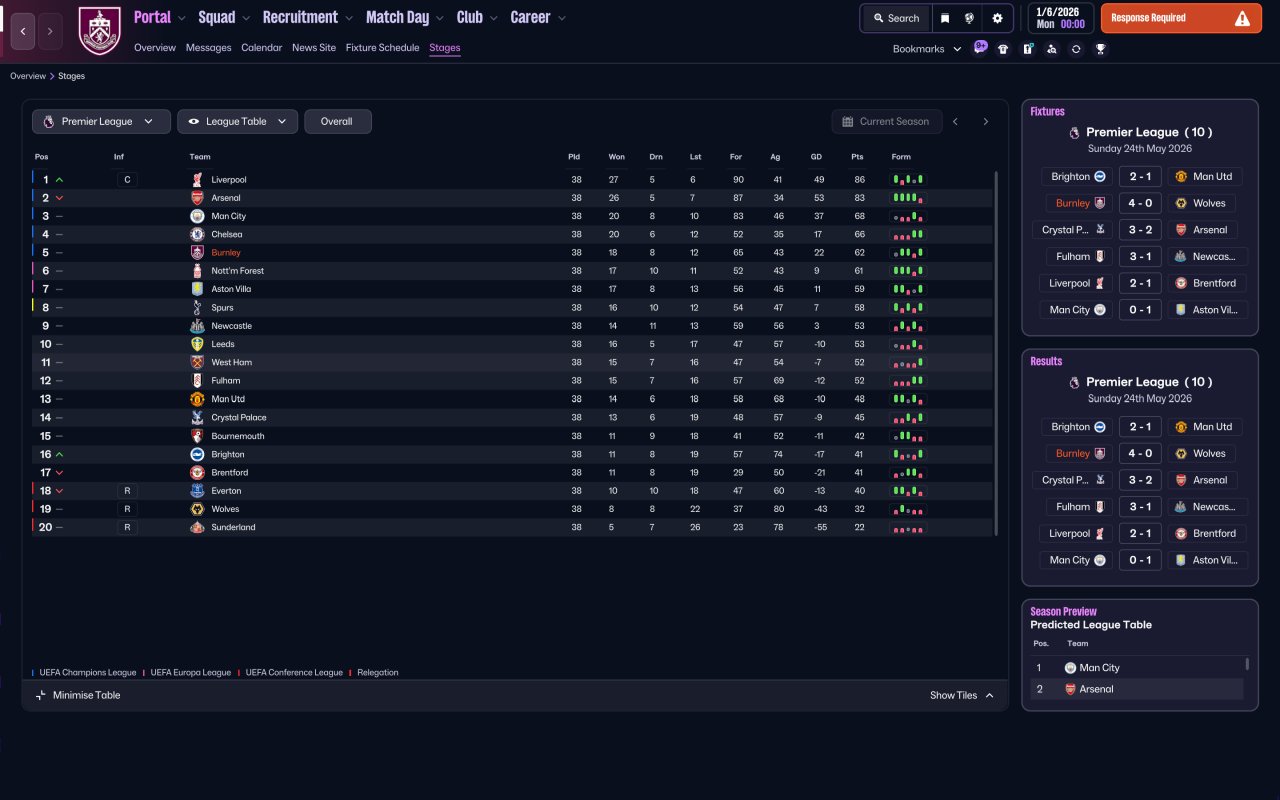Go back using the left arrow button
Viewport: 1280px width, 800px height.
[x=23, y=31]
